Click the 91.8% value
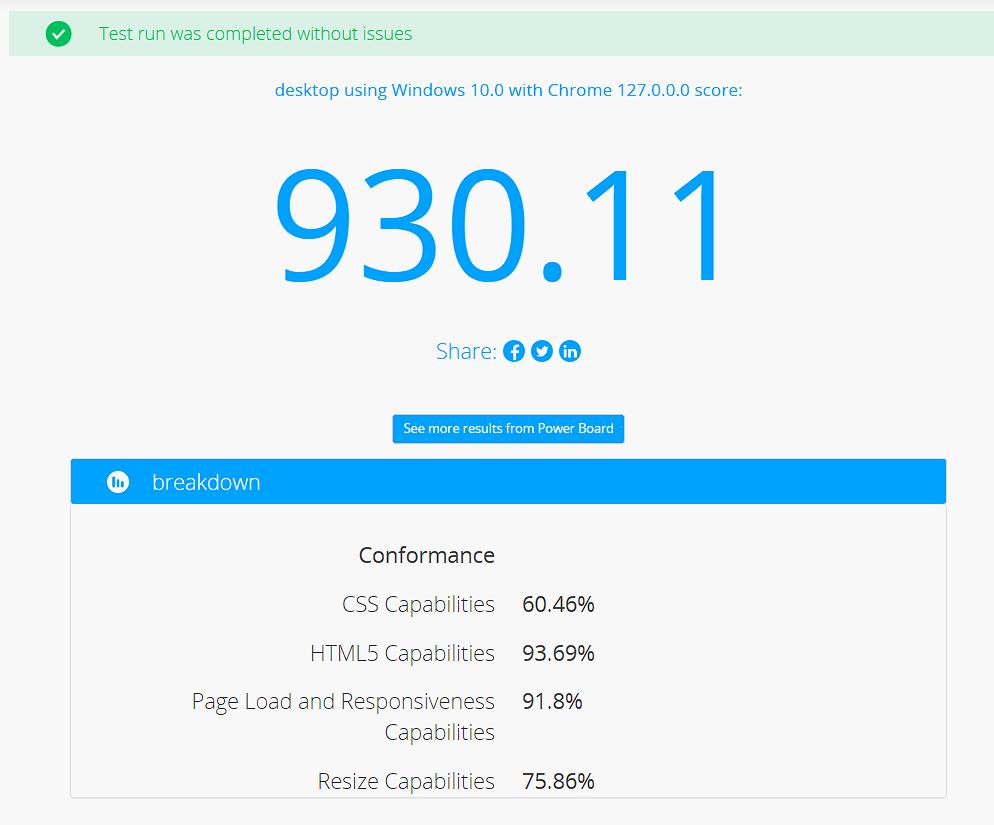994x825 pixels. 552,701
